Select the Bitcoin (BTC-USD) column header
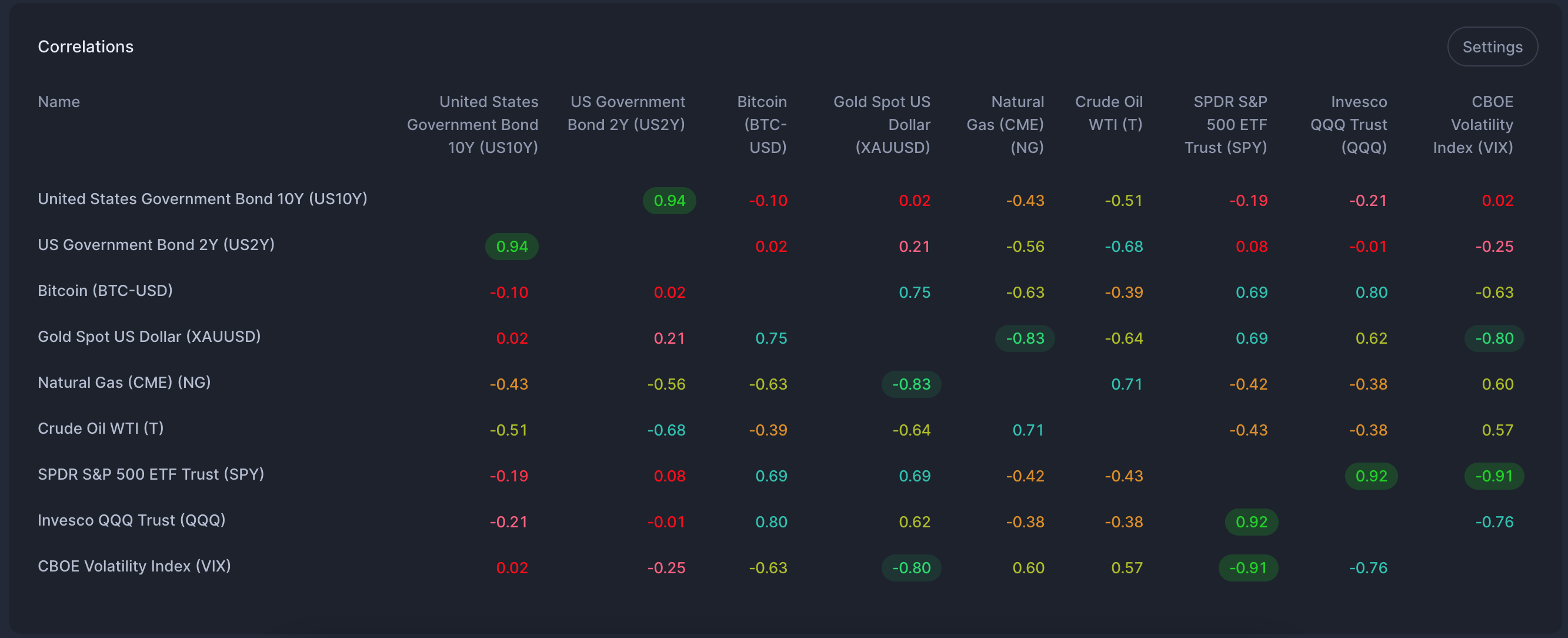 click(x=762, y=124)
